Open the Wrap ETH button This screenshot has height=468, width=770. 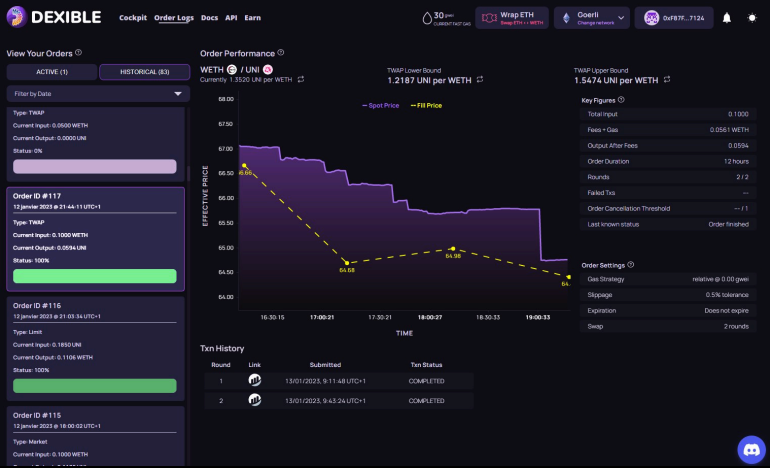point(512,18)
